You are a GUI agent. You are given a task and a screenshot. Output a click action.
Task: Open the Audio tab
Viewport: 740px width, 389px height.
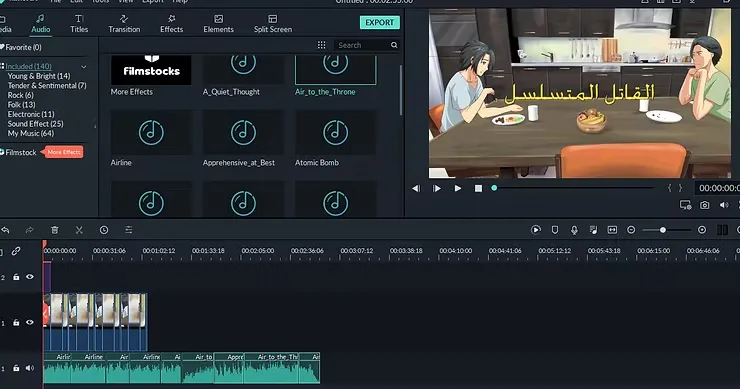[x=41, y=24]
